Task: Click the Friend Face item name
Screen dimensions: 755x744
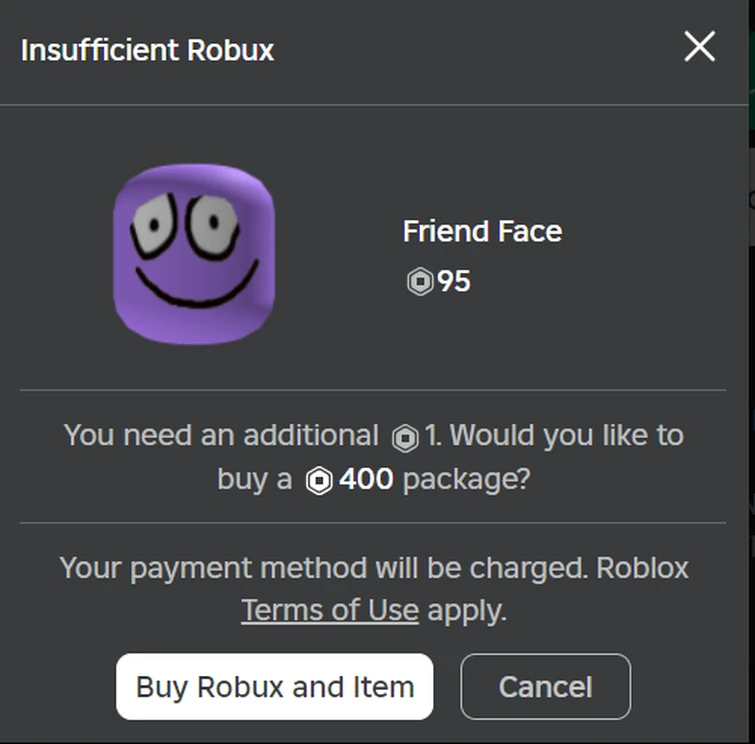Action: (x=482, y=232)
